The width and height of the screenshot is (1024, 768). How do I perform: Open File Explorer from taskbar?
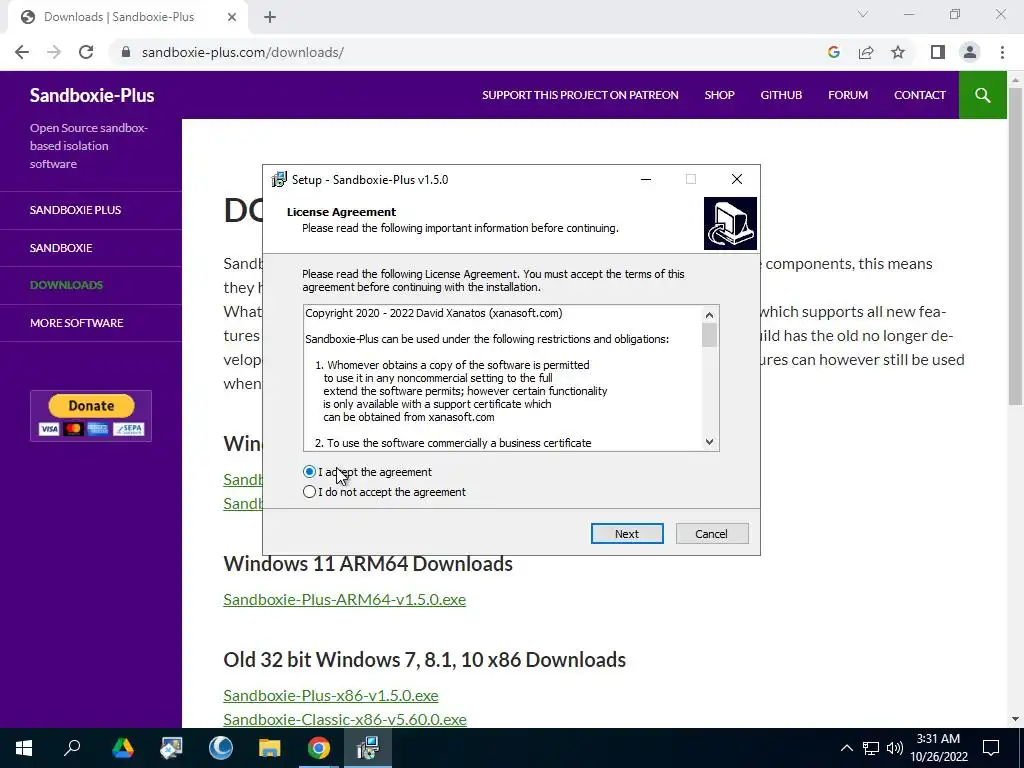(269, 748)
